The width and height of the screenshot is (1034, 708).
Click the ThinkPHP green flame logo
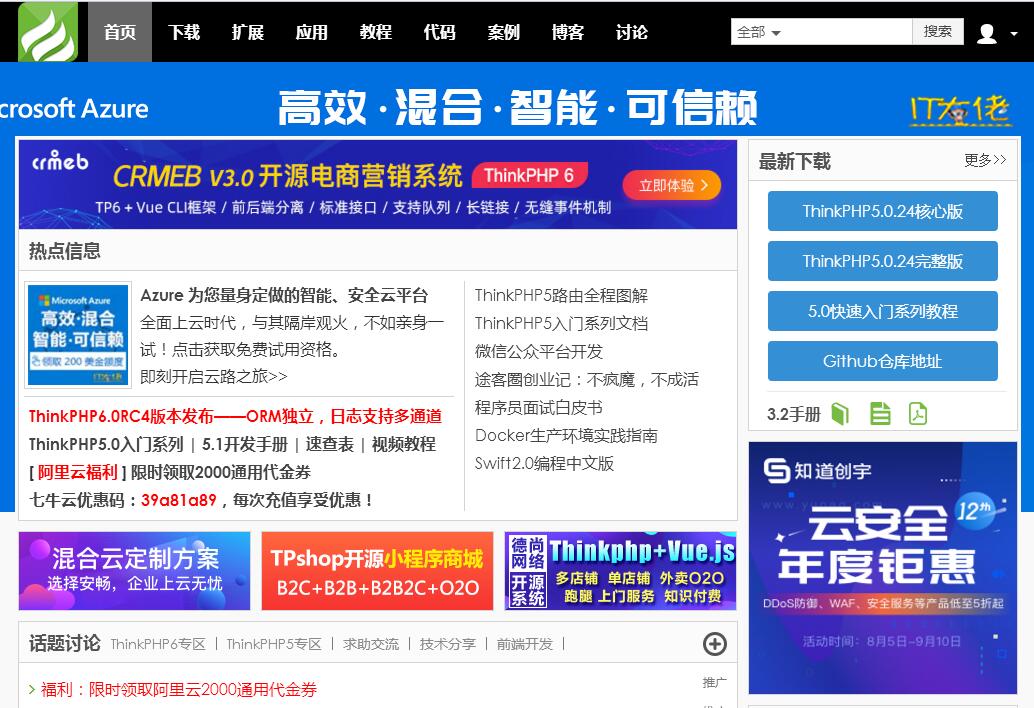(x=47, y=32)
